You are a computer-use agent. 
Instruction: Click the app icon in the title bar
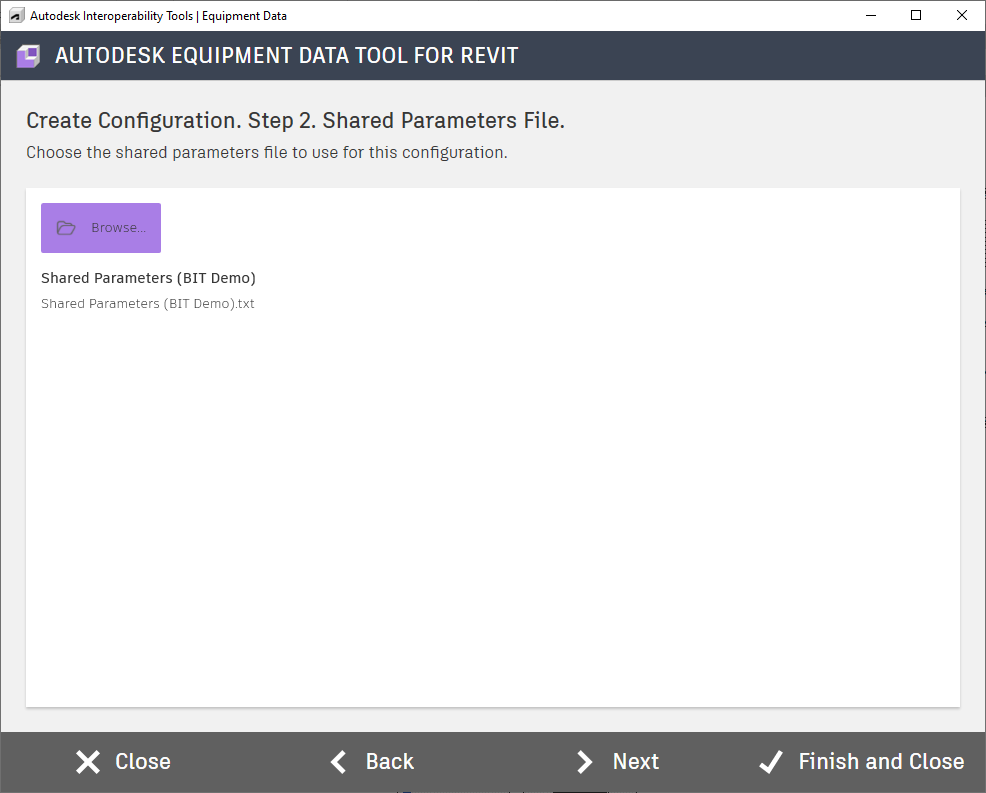(x=17, y=16)
